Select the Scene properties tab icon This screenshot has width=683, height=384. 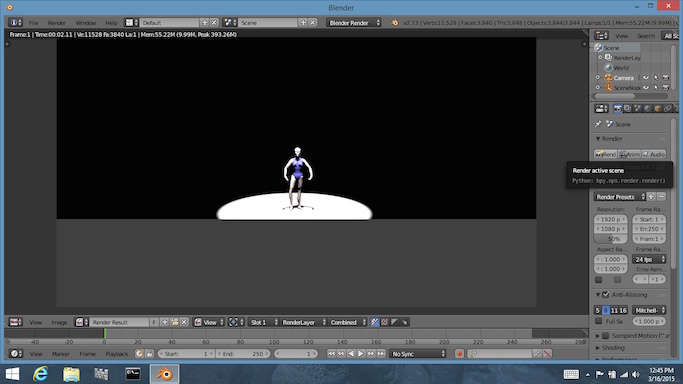tap(637, 108)
